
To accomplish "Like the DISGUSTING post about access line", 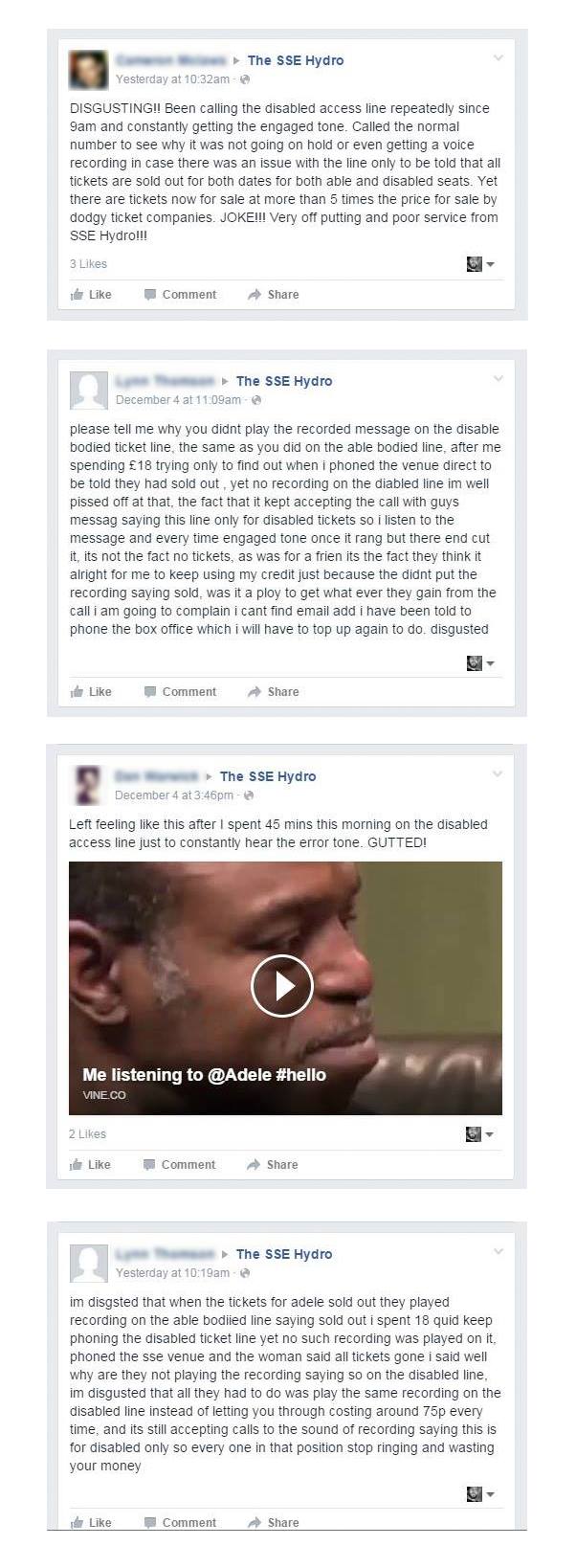I will pyautogui.click(x=91, y=295).
